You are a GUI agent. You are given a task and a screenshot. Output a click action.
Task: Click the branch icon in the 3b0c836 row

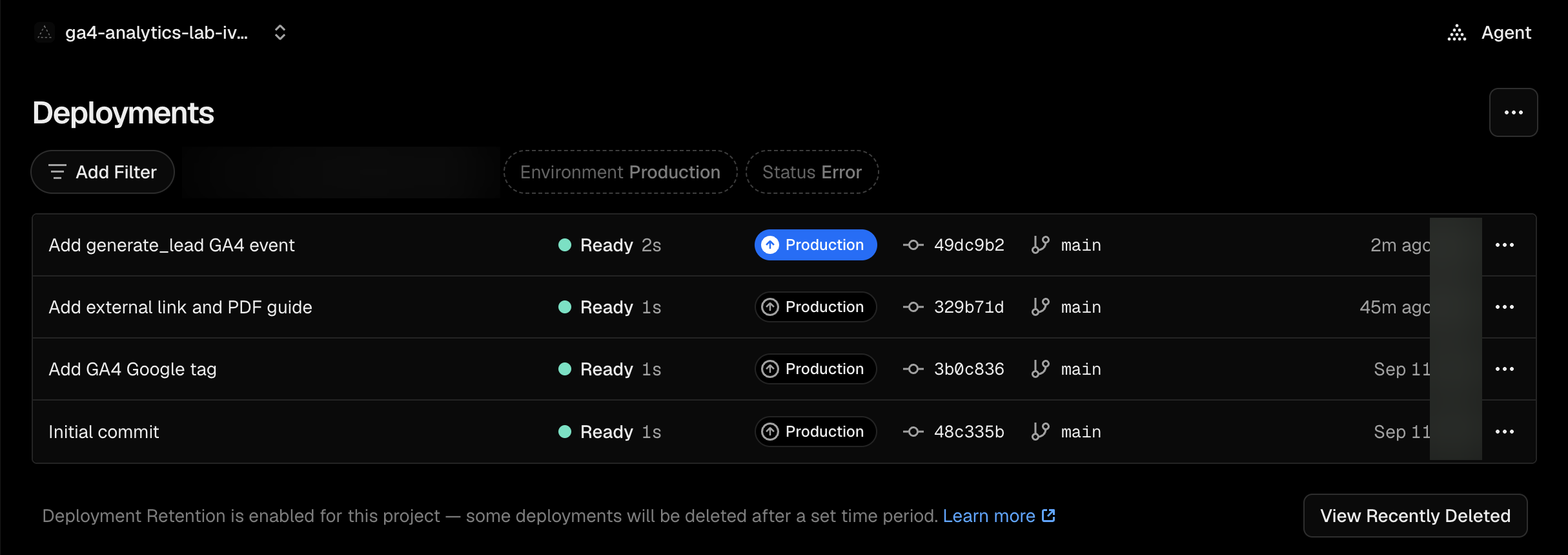tap(1040, 369)
